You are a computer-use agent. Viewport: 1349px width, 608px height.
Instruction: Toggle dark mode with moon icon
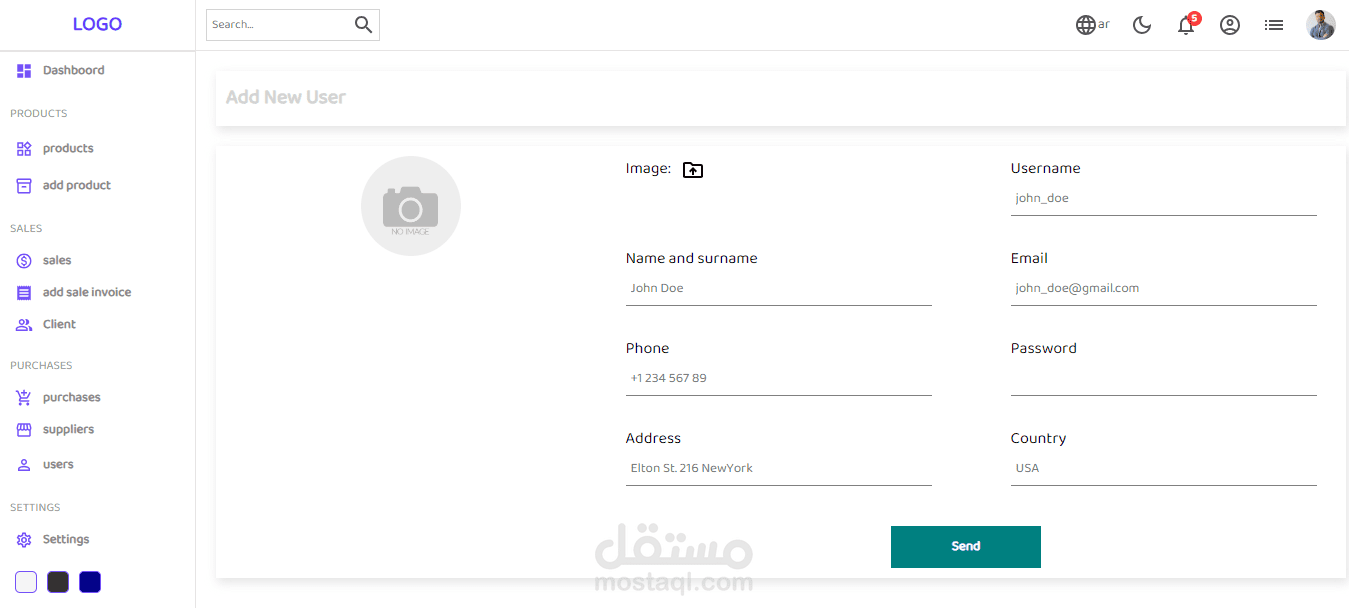(1142, 25)
